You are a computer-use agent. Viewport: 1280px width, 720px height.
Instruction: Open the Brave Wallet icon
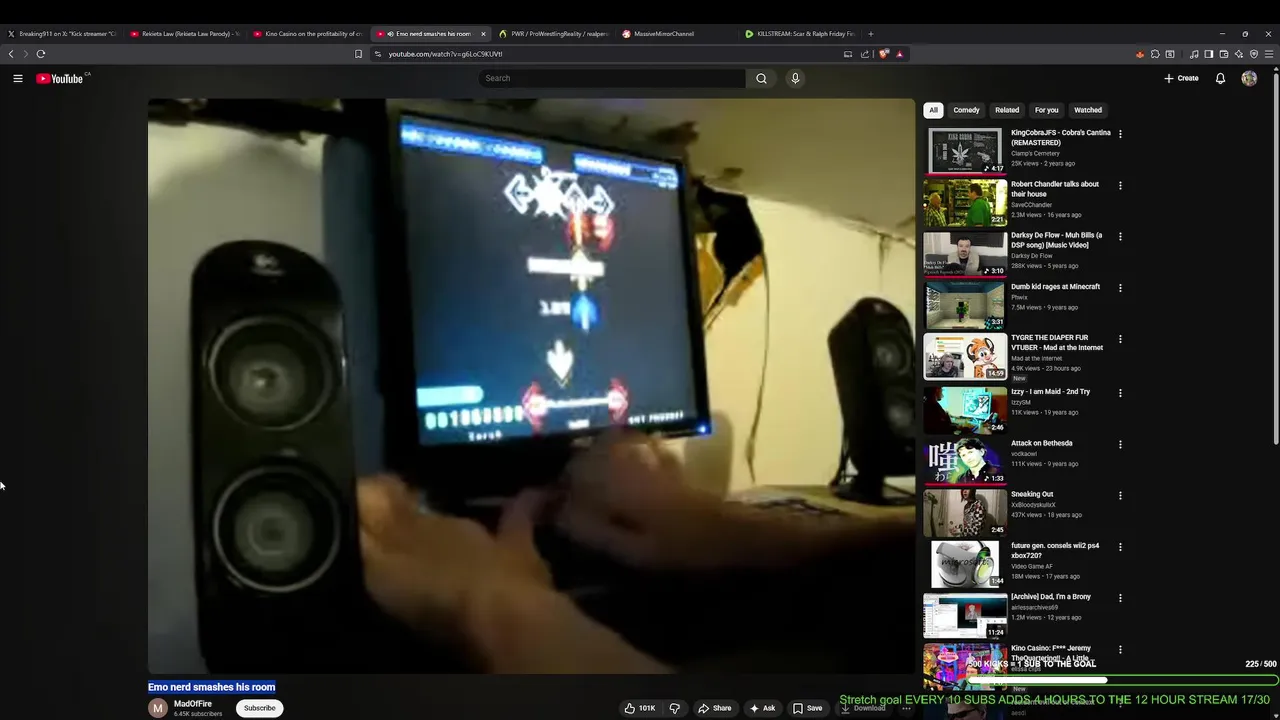(1223, 54)
